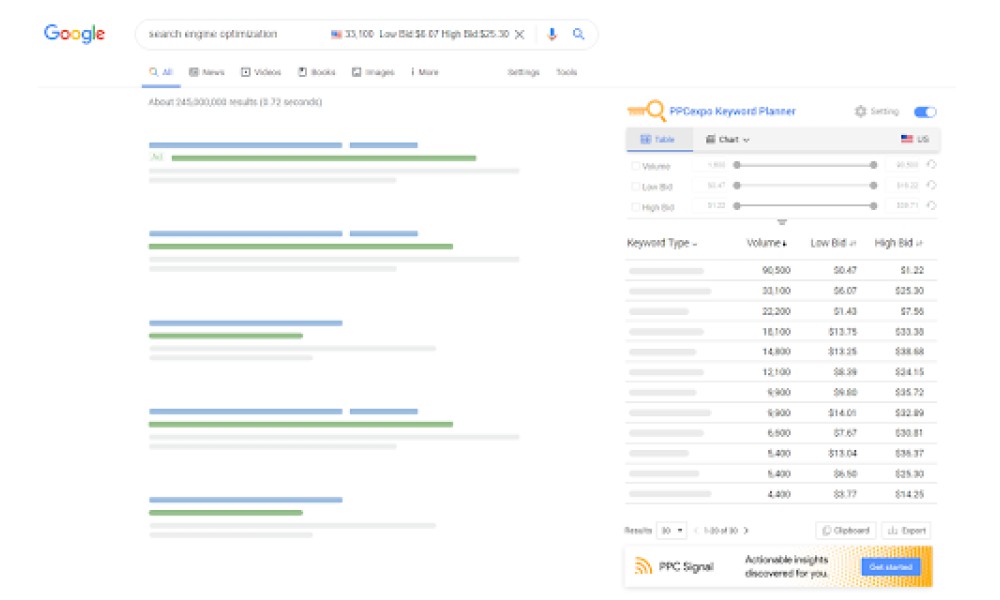Click the Export button

point(906,530)
